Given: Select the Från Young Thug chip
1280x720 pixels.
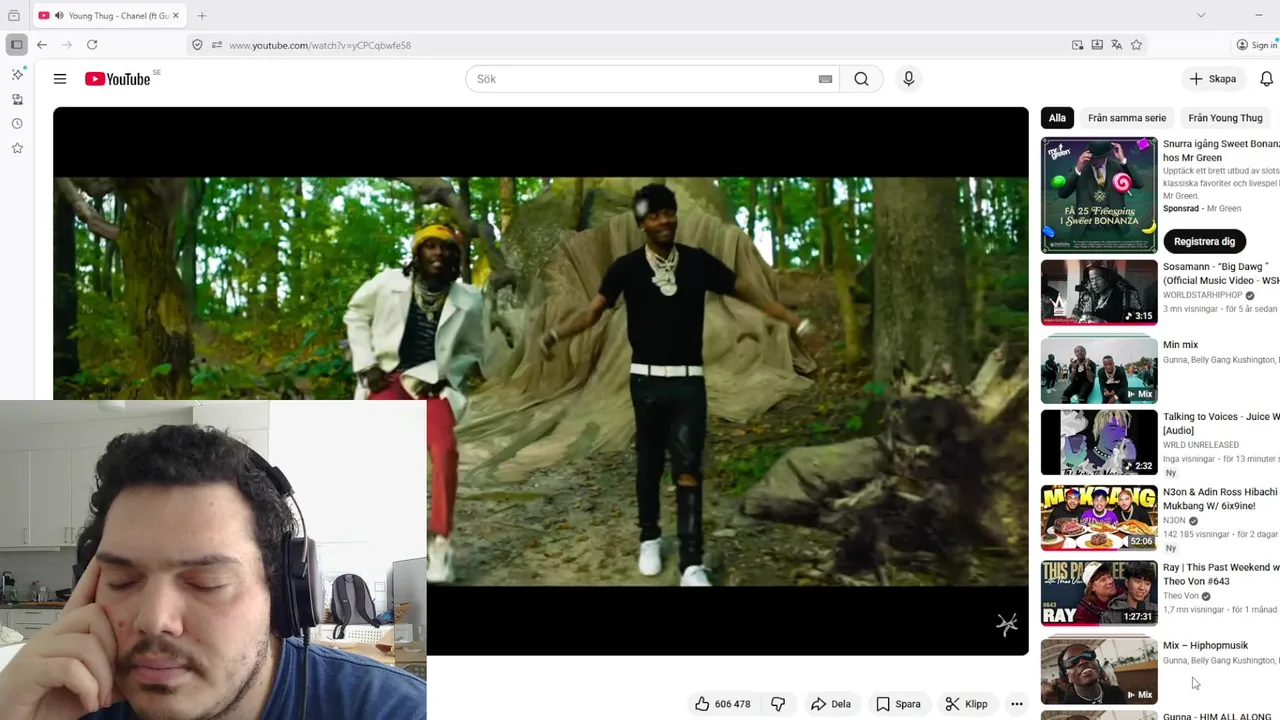Looking at the screenshot, I should click(x=1225, y=118).
